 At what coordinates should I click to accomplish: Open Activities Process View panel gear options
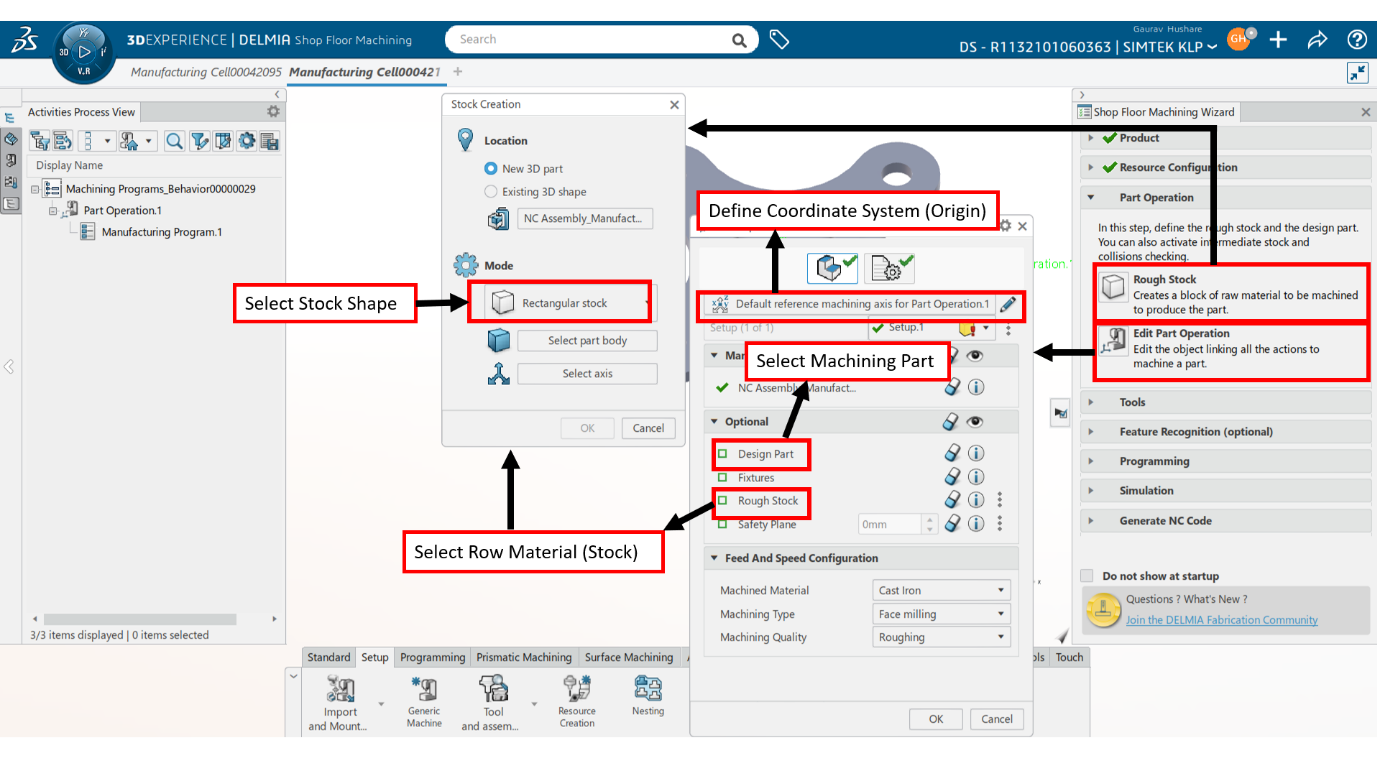pos(273,112)
